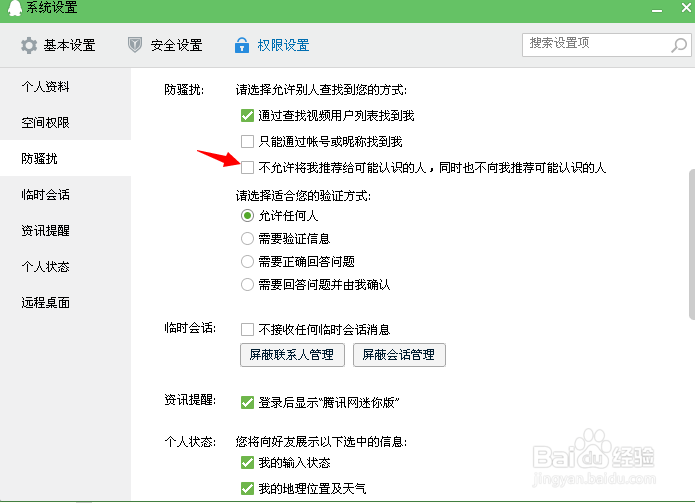
Task: Select 个人资料 in the sidebar
Action: (x=66, y=86)
